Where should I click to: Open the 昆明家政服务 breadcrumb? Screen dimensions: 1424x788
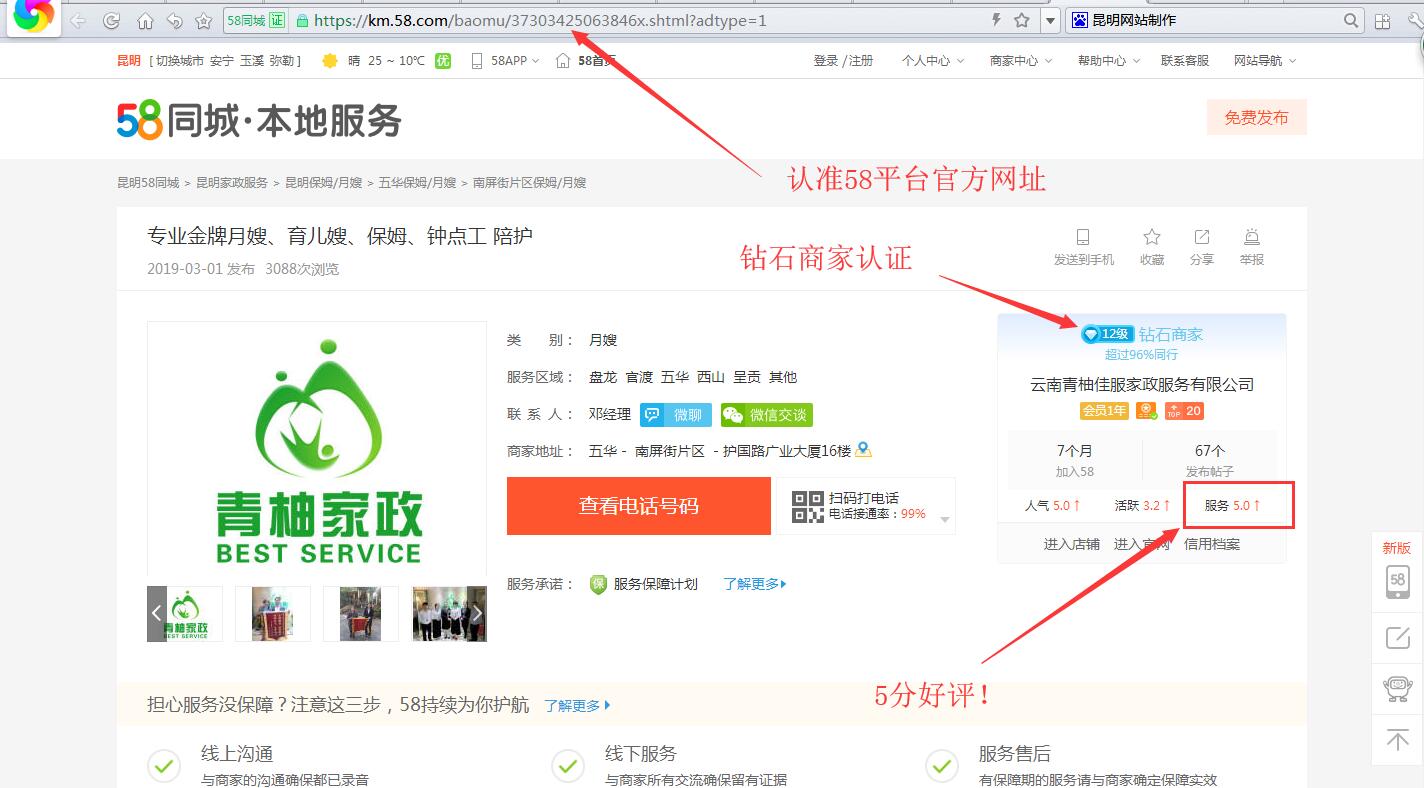[x=232, y=183]
